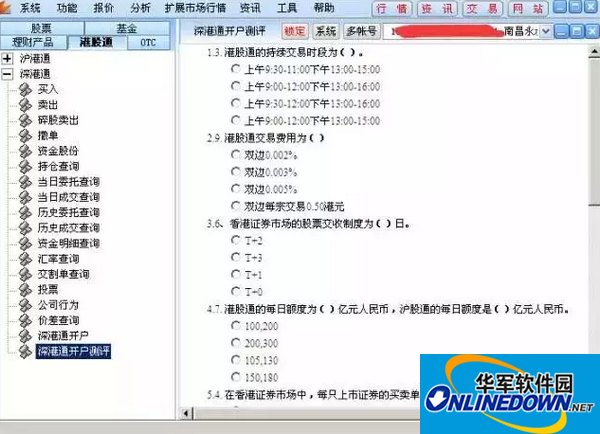This screenshot has width=600, height=434.
Task: Click the 资讯 button at top right
Action: point(437,9)
